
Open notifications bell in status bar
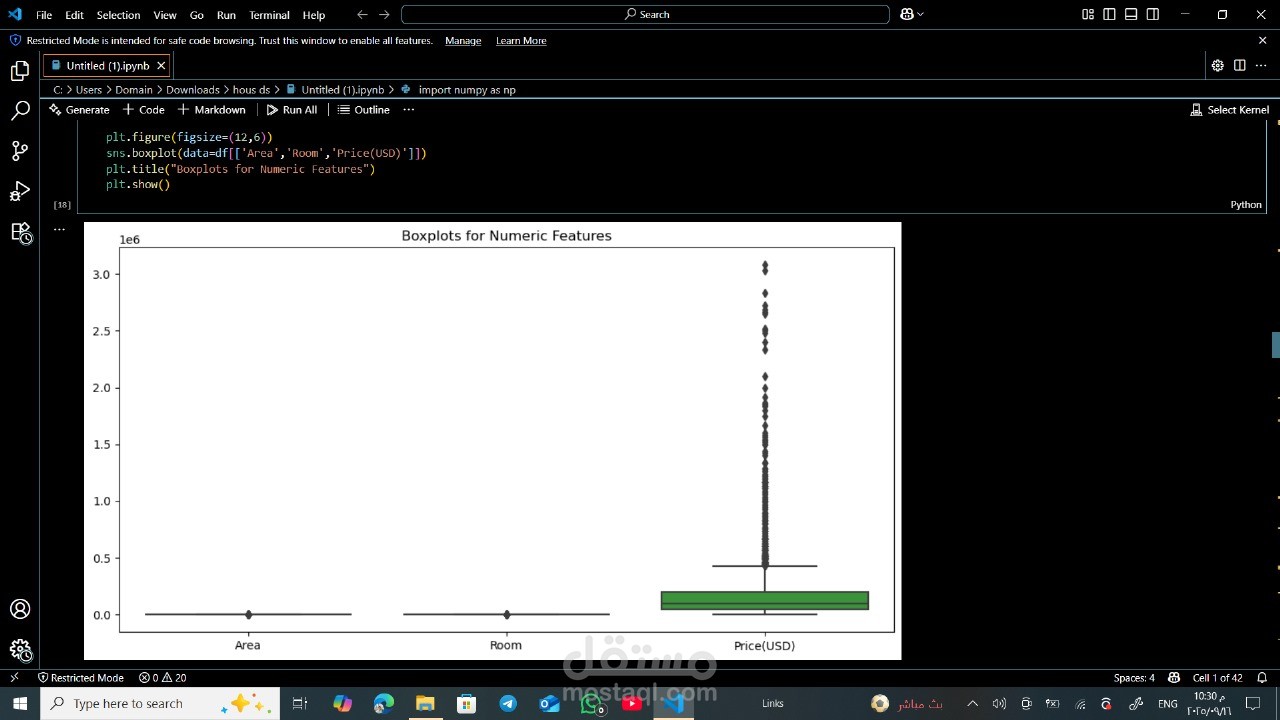[x=1262, y=678]
